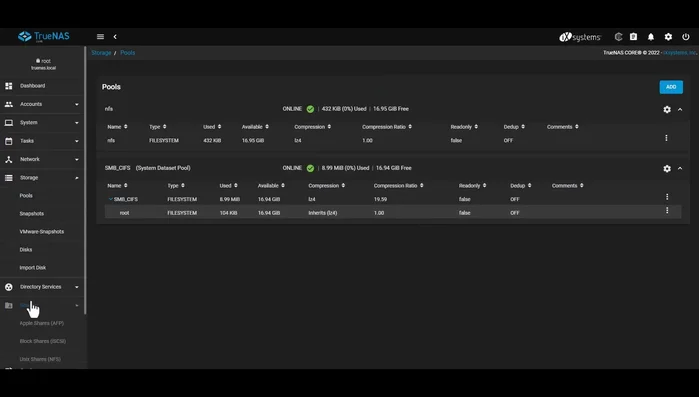
Task: Collapse Storage menu in sidebar
Action: click(42, 177)
